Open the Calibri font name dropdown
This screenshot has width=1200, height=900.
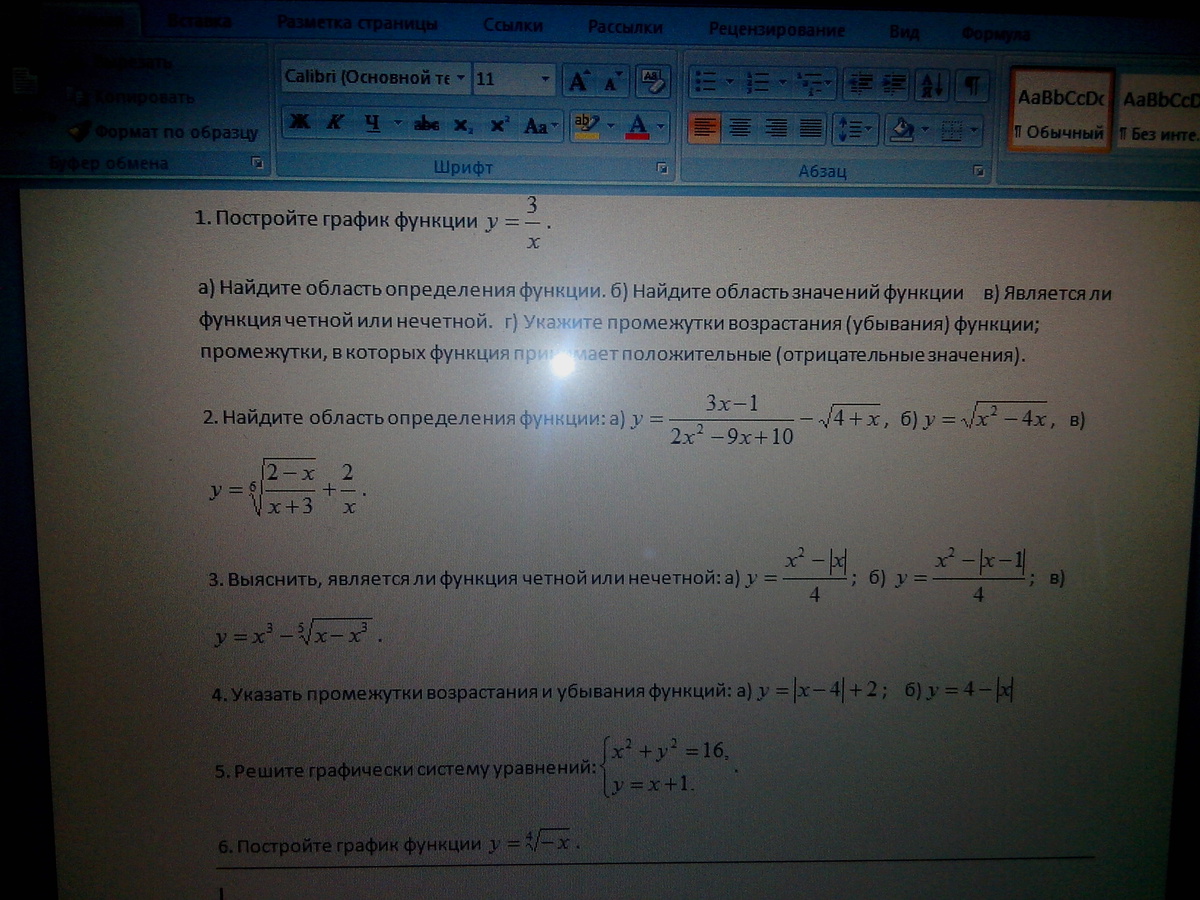460,78
